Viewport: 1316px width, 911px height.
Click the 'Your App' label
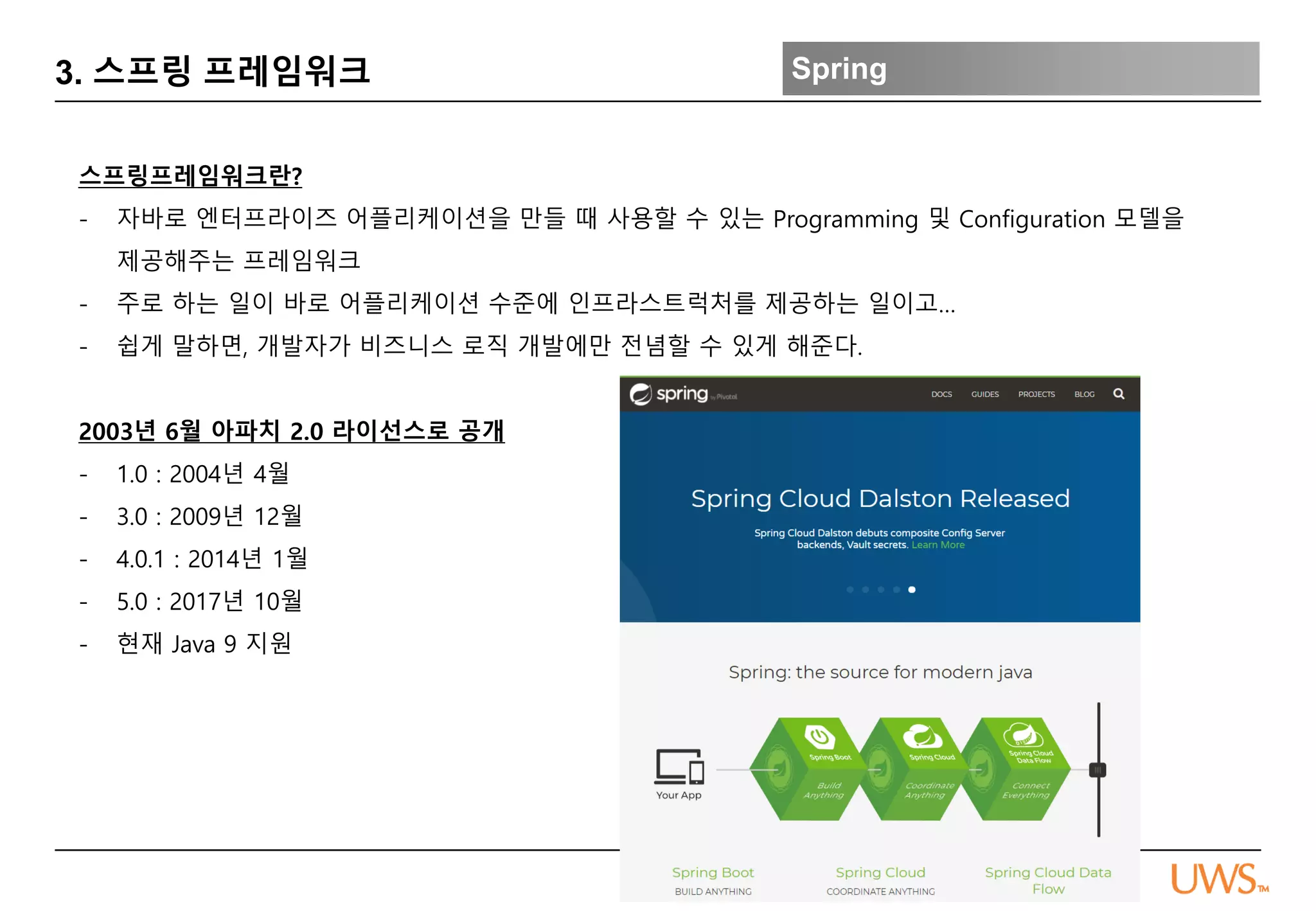pyautogui.click(x=679, y=795)
